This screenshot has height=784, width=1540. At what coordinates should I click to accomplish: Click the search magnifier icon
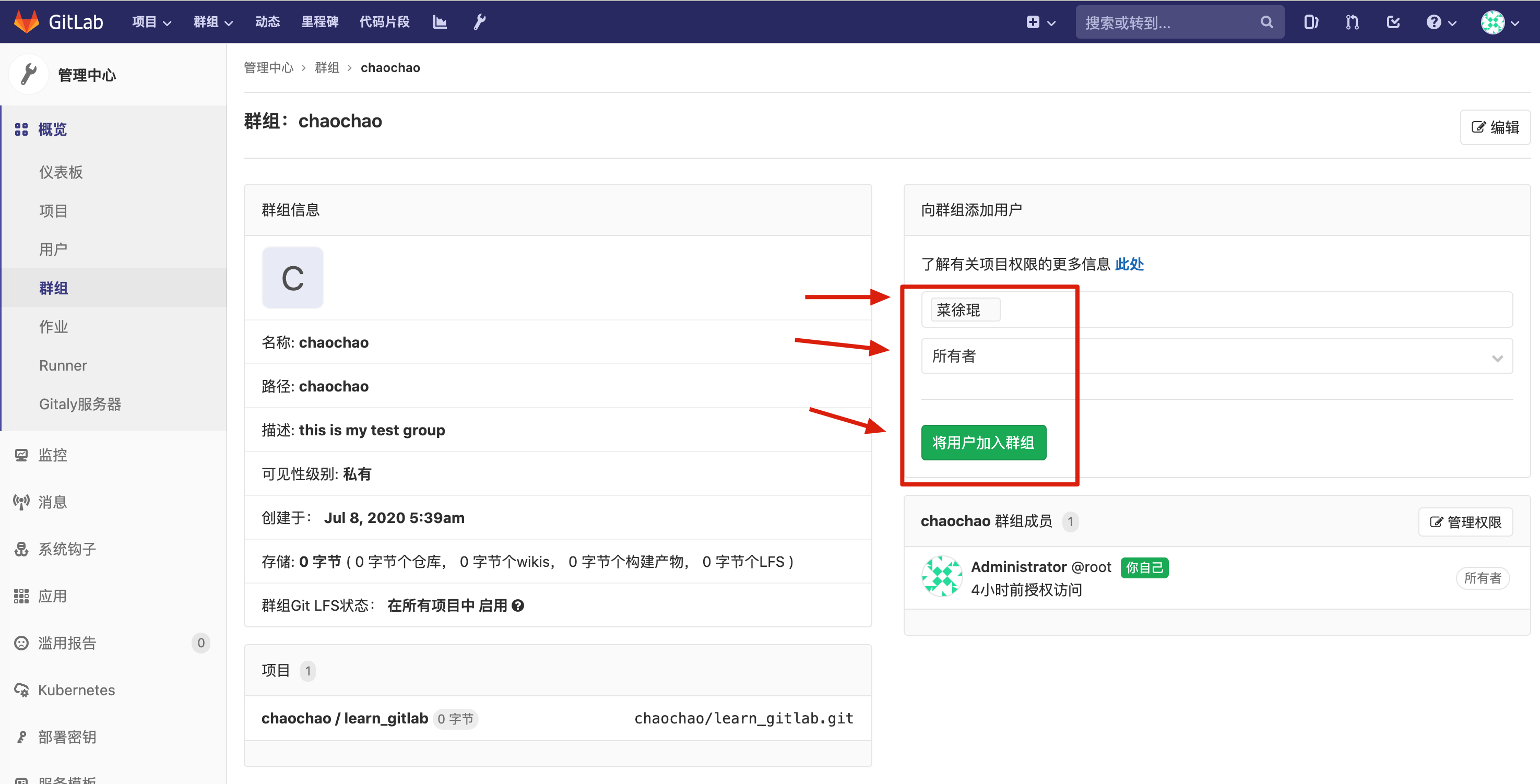(1266, 22)
